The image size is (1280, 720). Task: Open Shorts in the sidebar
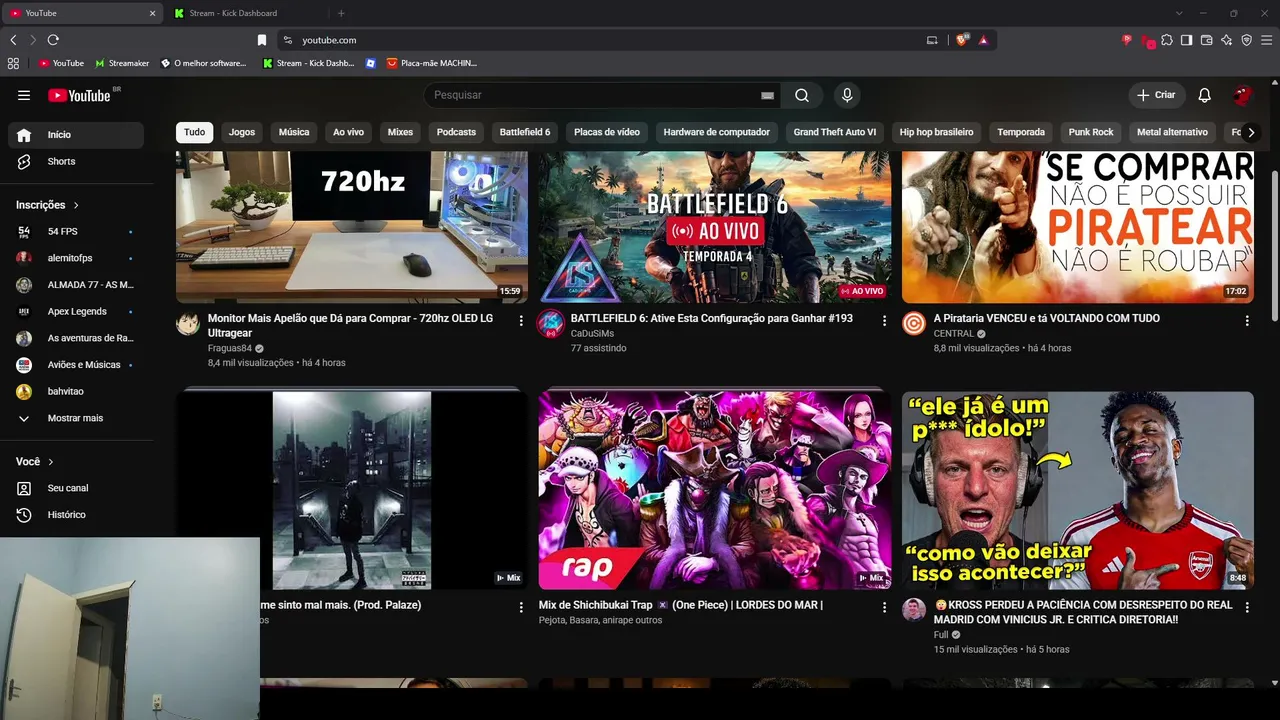tap(76, 161)
